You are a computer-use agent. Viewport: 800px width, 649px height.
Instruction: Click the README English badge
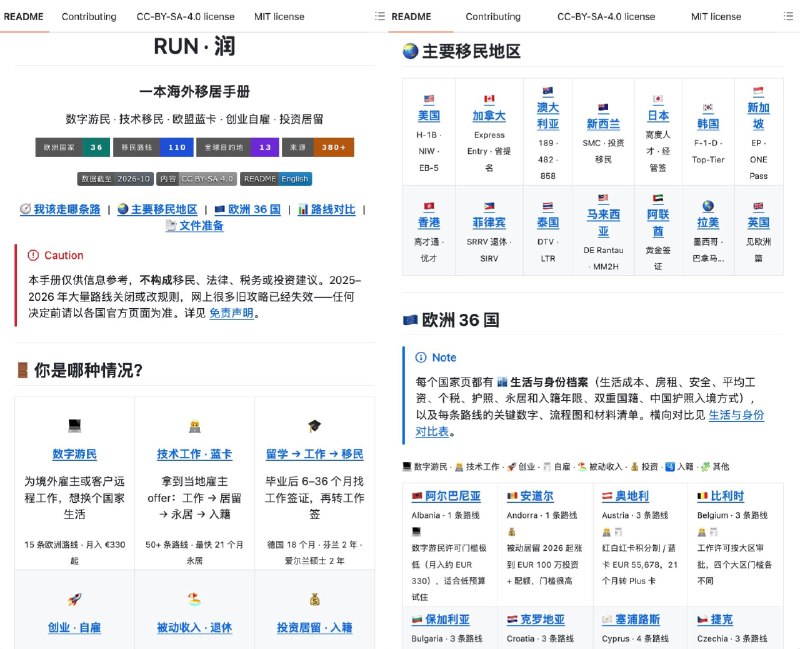coord(276,179)
